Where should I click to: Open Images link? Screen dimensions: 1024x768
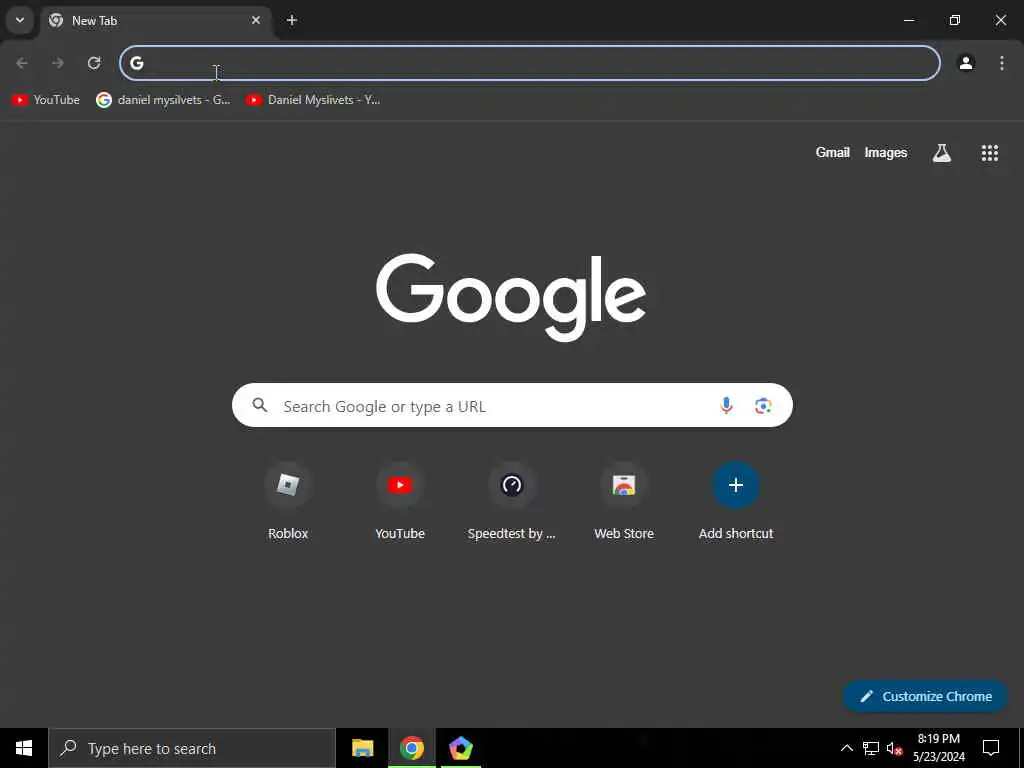point(886,152)
